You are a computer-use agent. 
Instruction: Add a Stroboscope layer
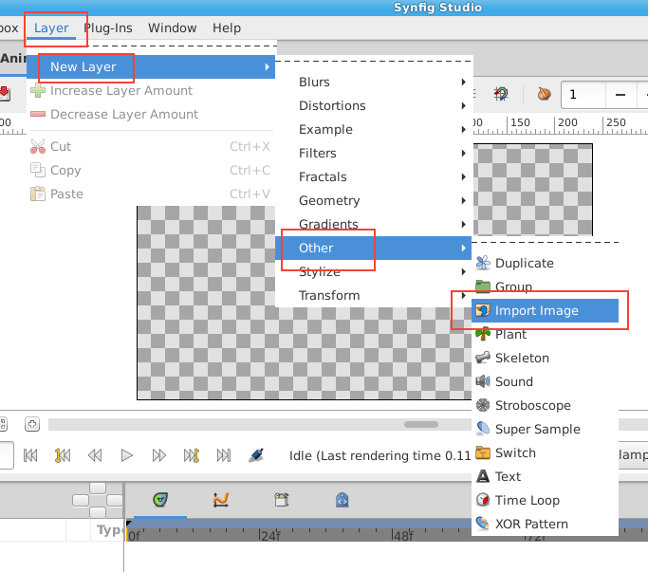[545, 405]
